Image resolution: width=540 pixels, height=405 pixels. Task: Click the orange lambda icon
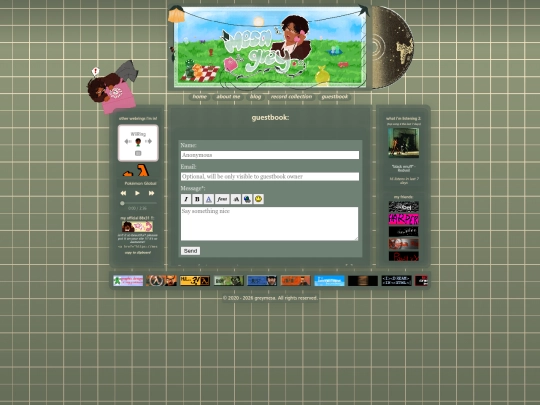[x=143, y=170]
